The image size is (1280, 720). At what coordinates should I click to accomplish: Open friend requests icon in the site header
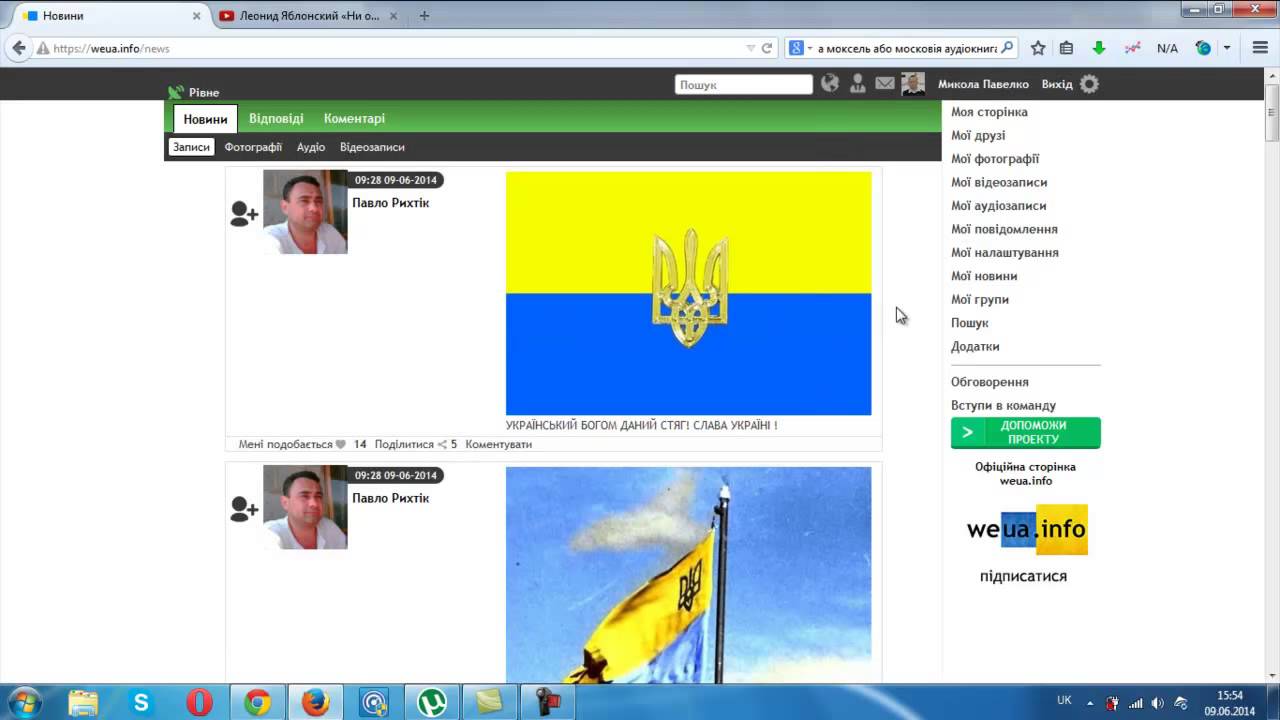(x=857, y=84)
